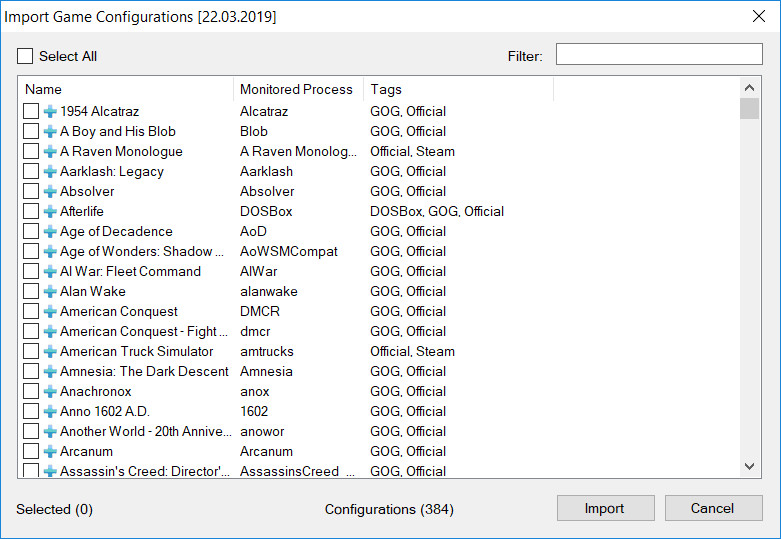
Task: Click the Import button
Action: 606,508
